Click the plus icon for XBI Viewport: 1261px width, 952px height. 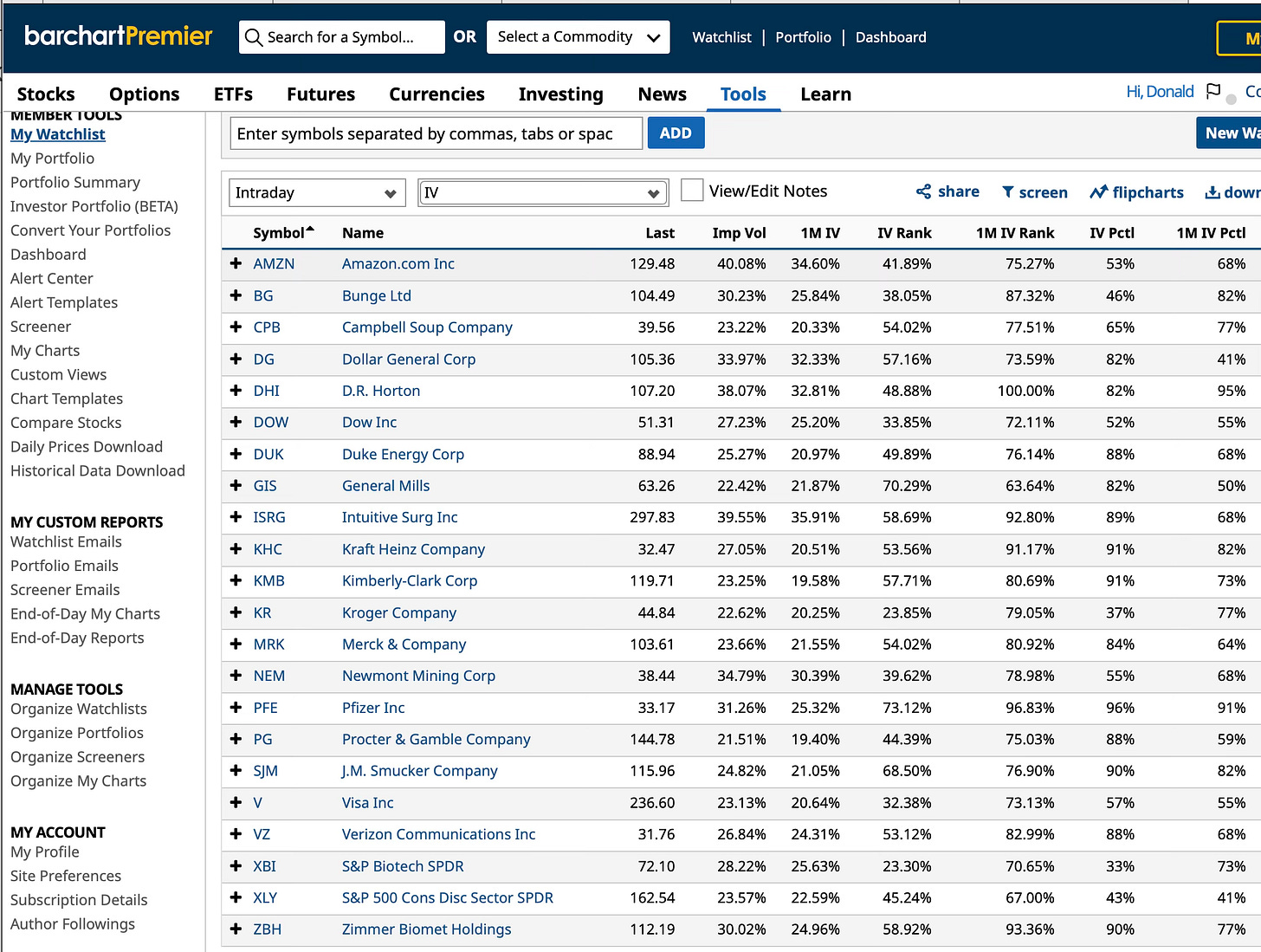point(236,866)
